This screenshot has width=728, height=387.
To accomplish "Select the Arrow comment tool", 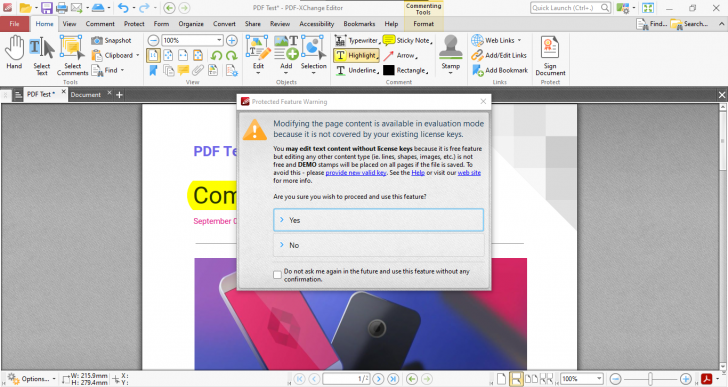I will (401, 55).
